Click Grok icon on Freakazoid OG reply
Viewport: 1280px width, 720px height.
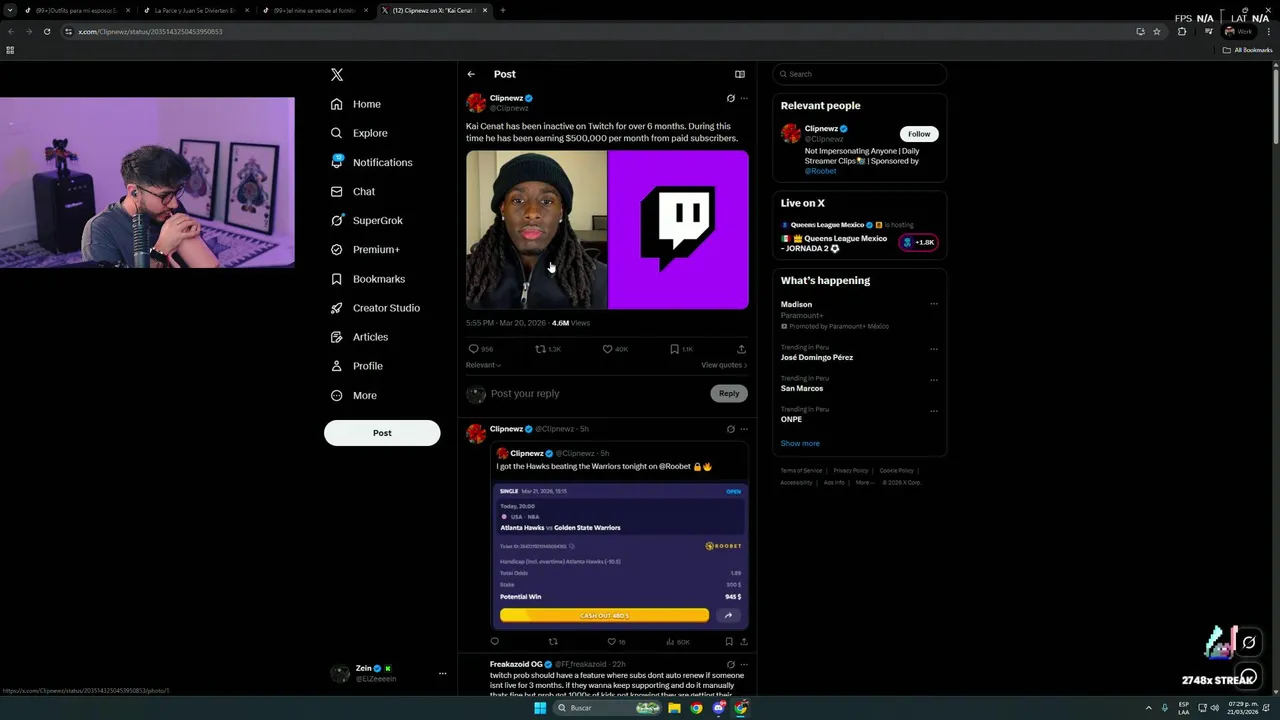tap(730, 664)
